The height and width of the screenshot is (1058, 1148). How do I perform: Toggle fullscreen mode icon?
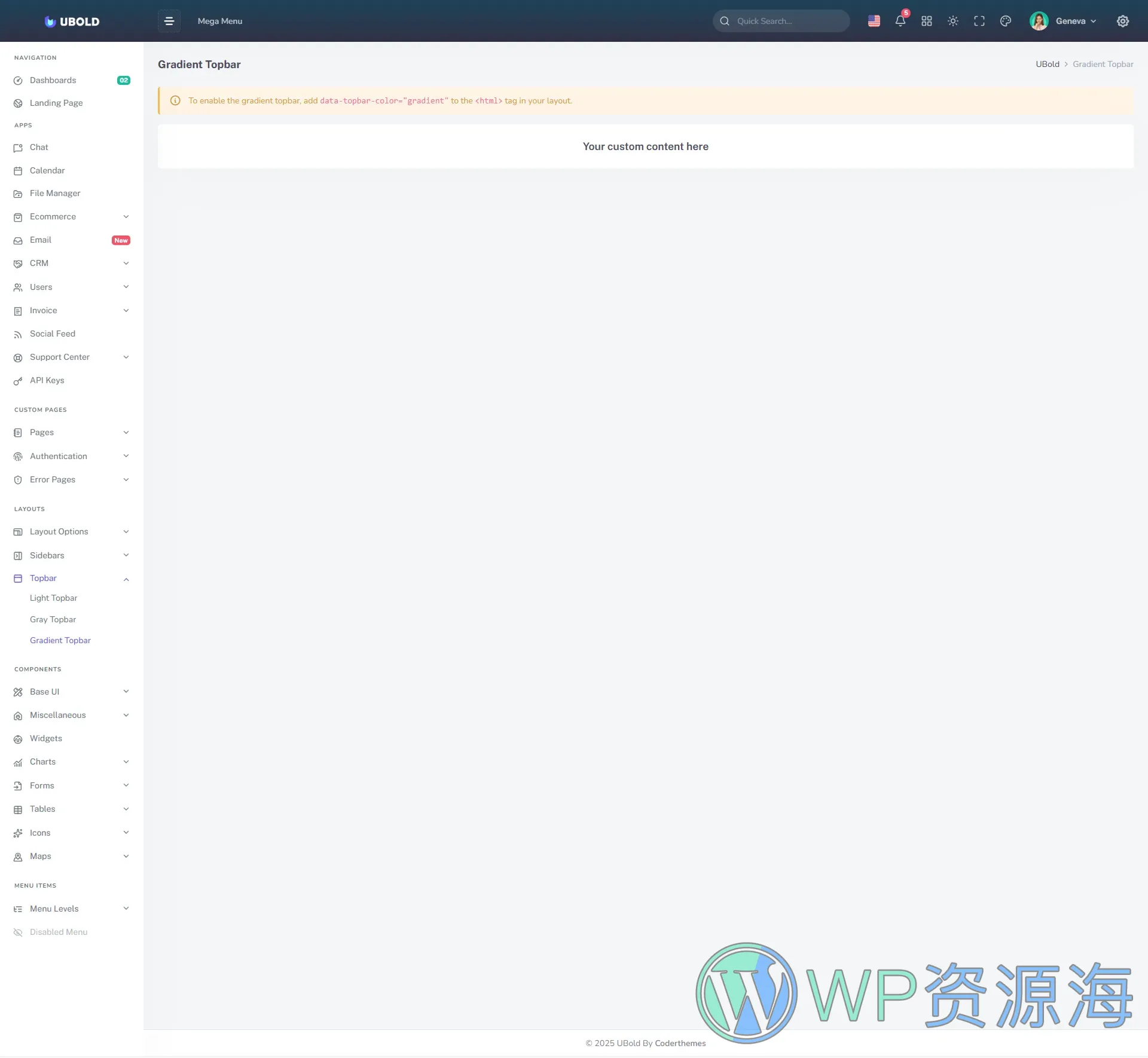(x=979, y=21)
